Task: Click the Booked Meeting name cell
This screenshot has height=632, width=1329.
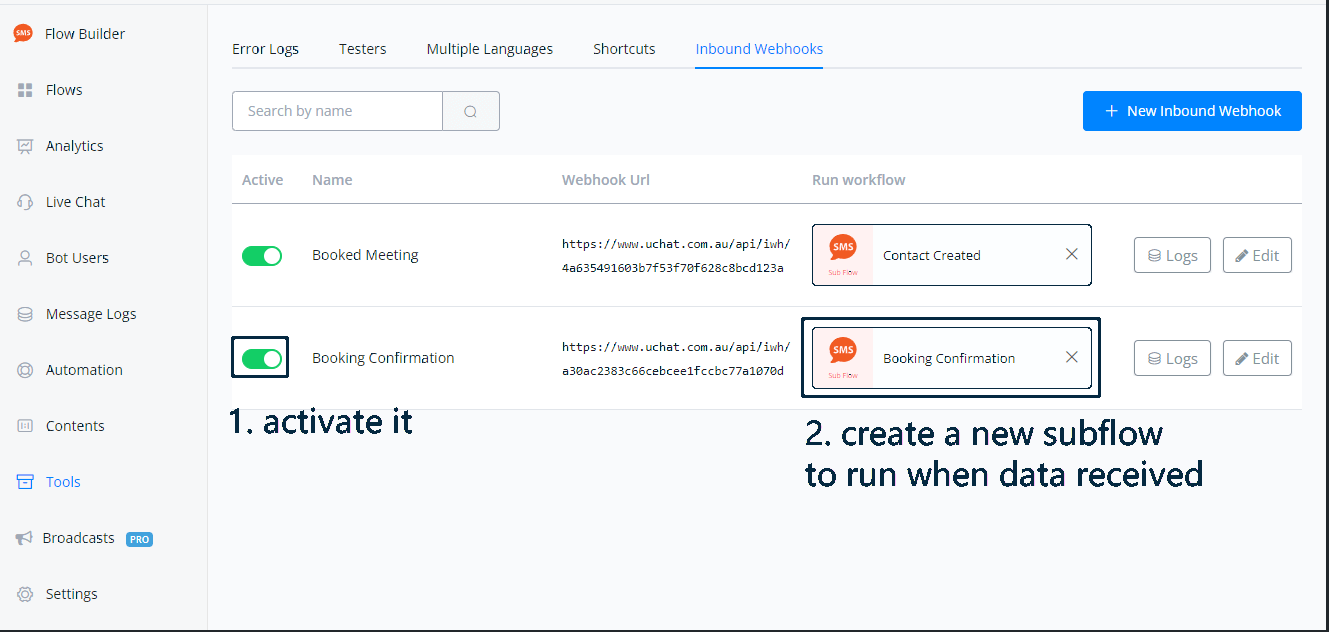Action: click(365, 255)
